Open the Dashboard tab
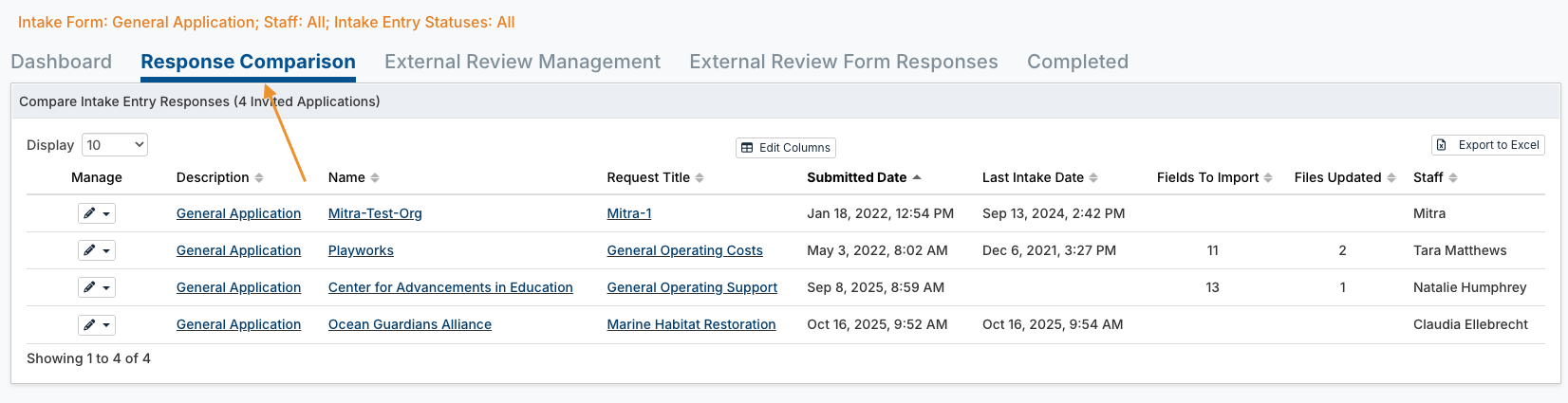Screen dimensions: 1568x403 click(x=61, y=62)
